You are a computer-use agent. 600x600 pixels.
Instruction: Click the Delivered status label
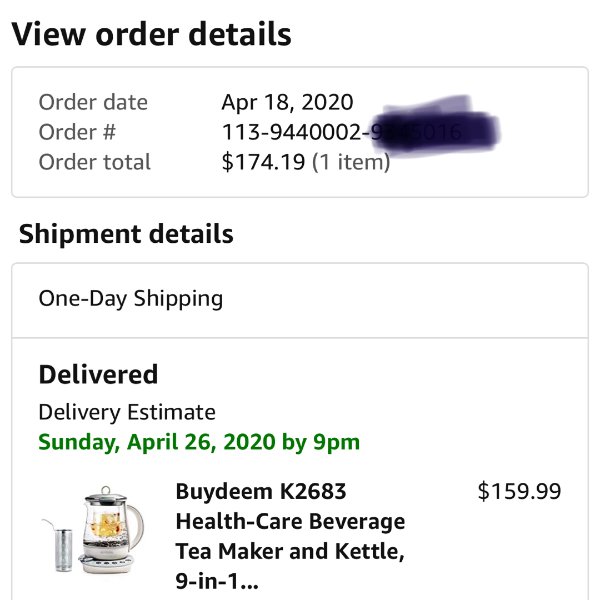tap(98, 374)
